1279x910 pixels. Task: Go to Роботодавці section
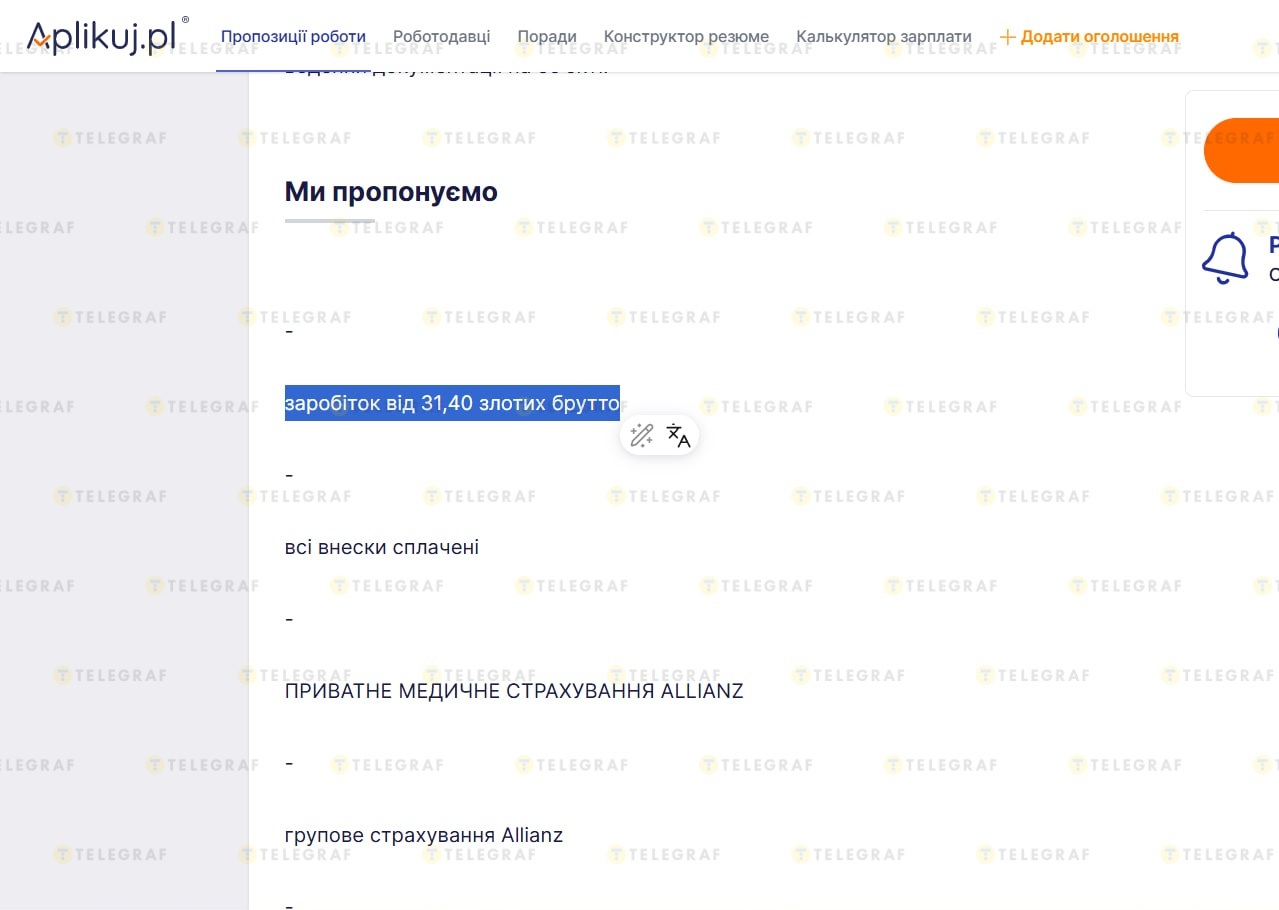click(x=442, y=37)
